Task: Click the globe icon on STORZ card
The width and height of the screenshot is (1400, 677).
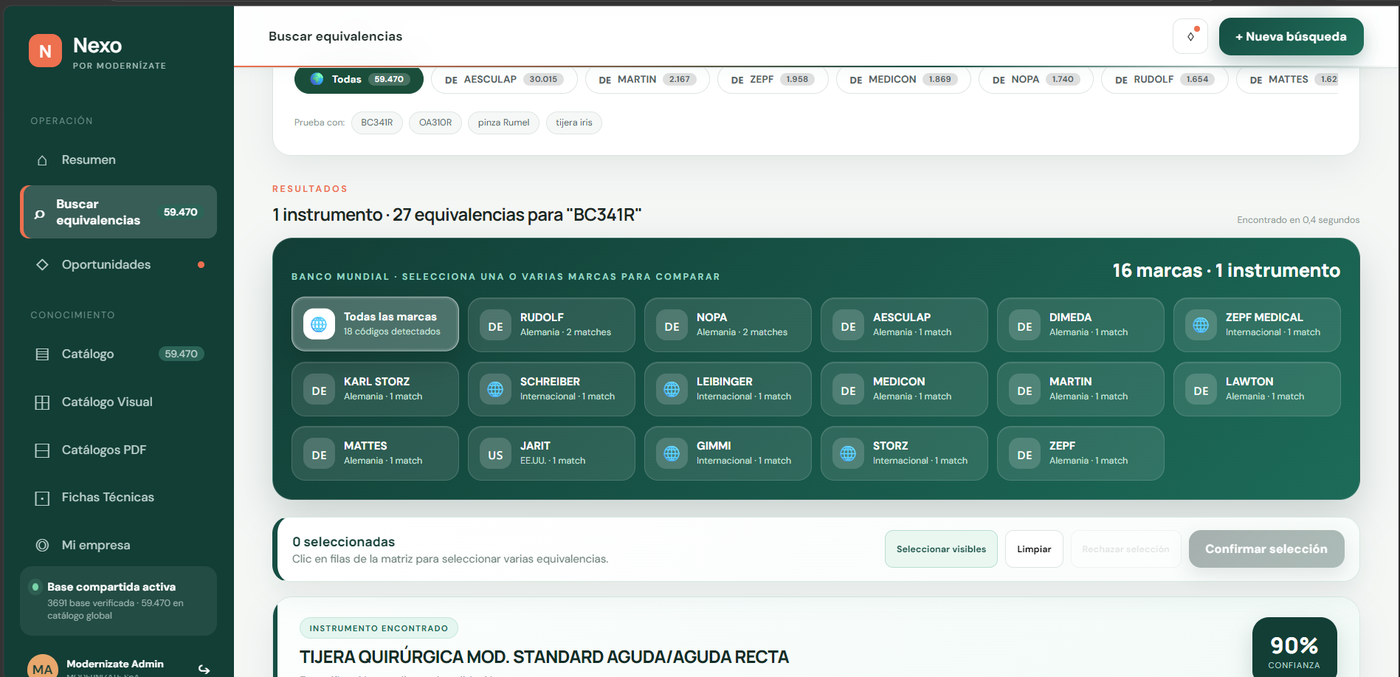Action: (848, 453)
